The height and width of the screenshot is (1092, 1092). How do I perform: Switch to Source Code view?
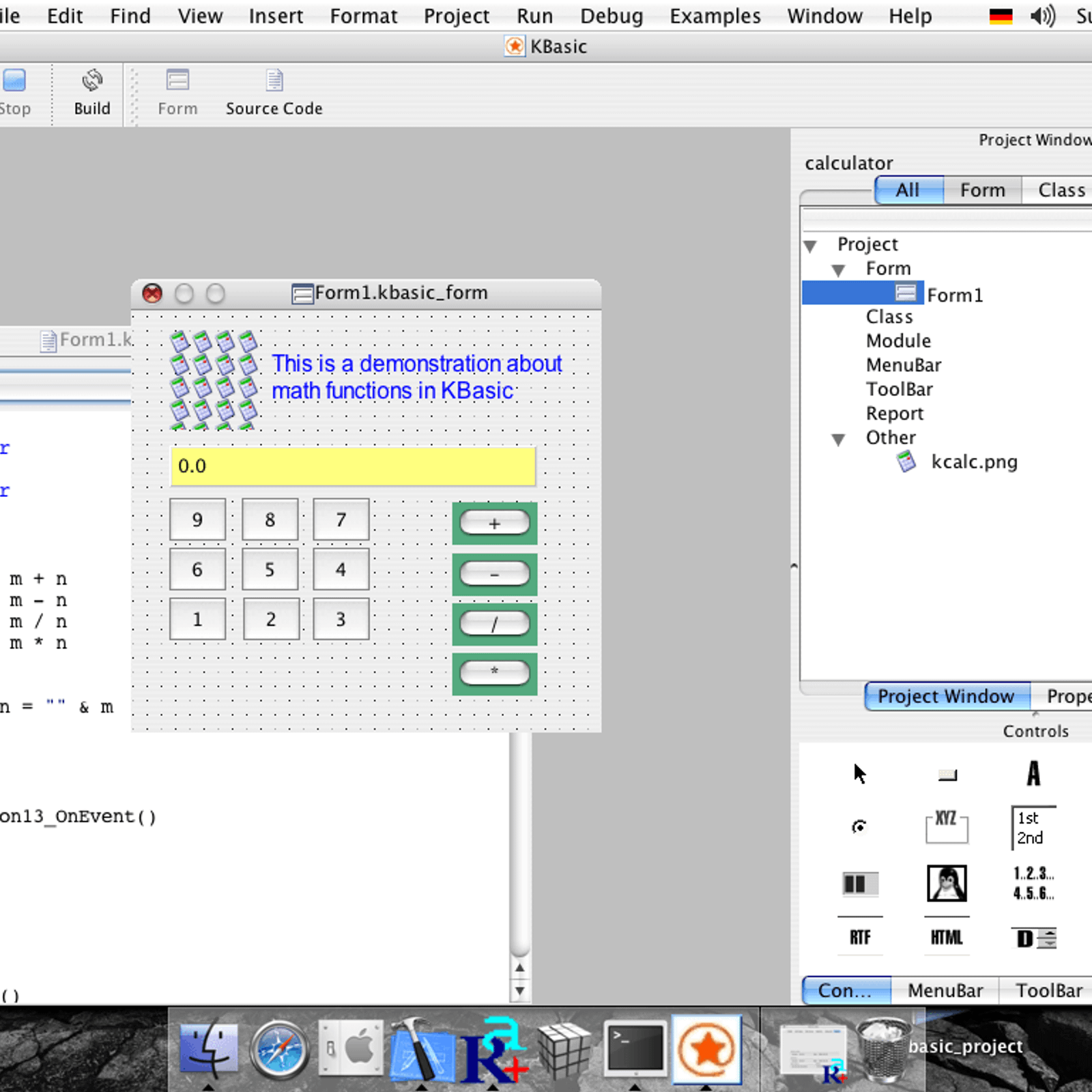click(x=274, y=93)
